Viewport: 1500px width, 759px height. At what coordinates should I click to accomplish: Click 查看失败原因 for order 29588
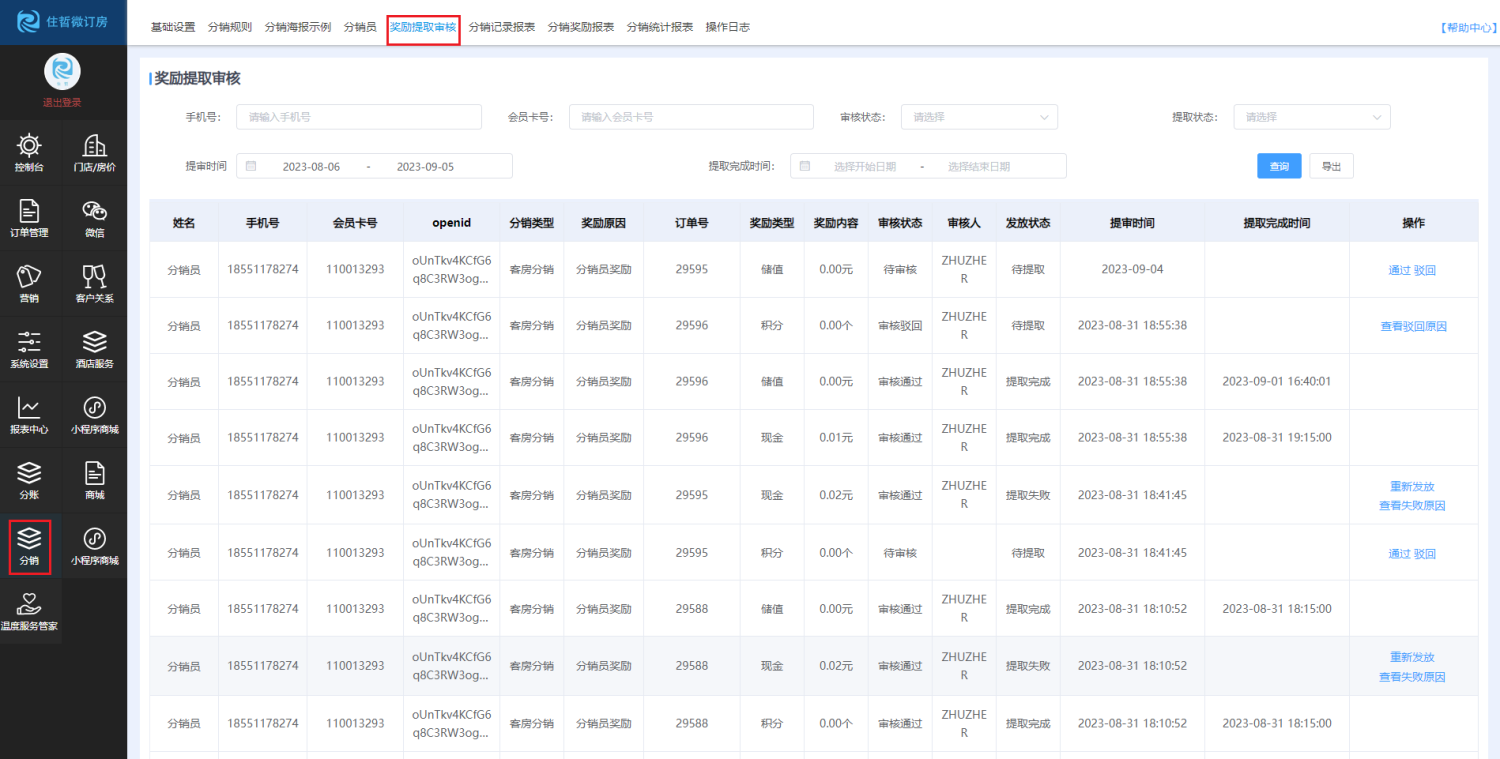[x=1413, y=676]
